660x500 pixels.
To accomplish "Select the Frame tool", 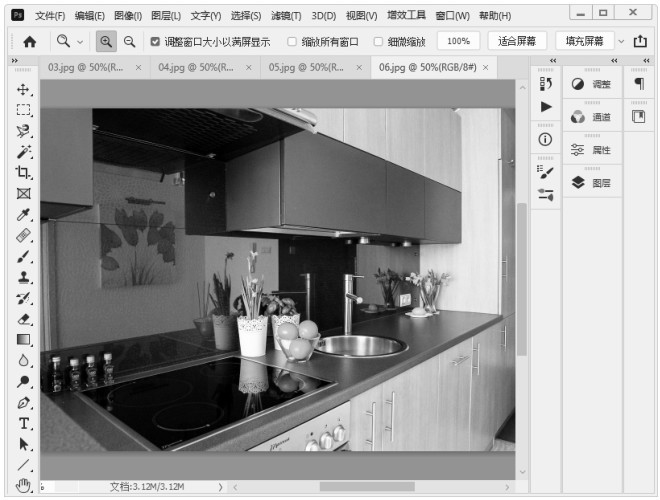I will tap(23, 193).
